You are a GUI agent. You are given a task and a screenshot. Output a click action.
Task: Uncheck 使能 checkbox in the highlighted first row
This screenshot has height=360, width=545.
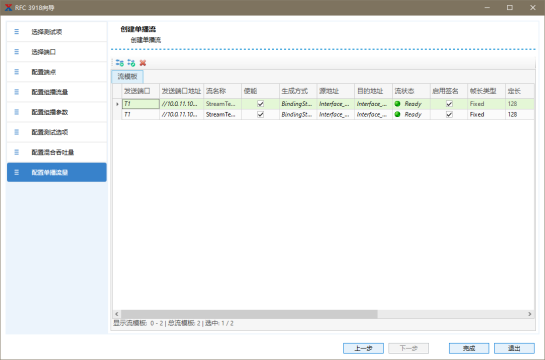point(260,104)
